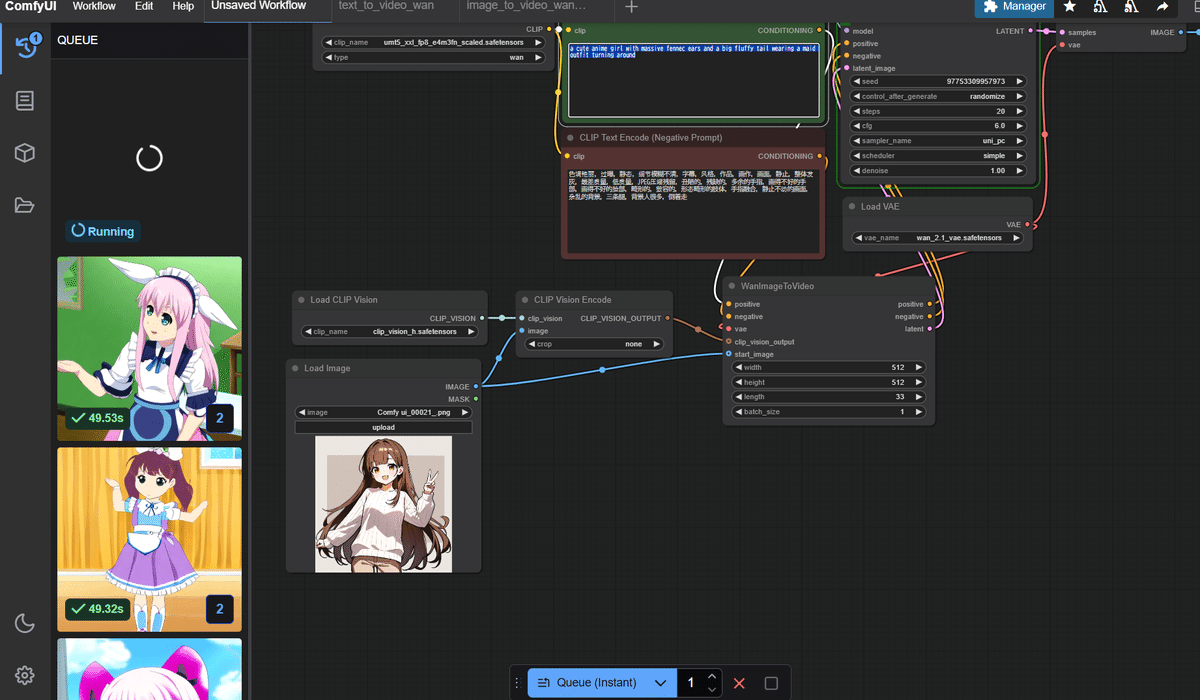Collapse the Load CLIP Vision node dot
This screenshot has width=1200, height=700.
(299, 299)
